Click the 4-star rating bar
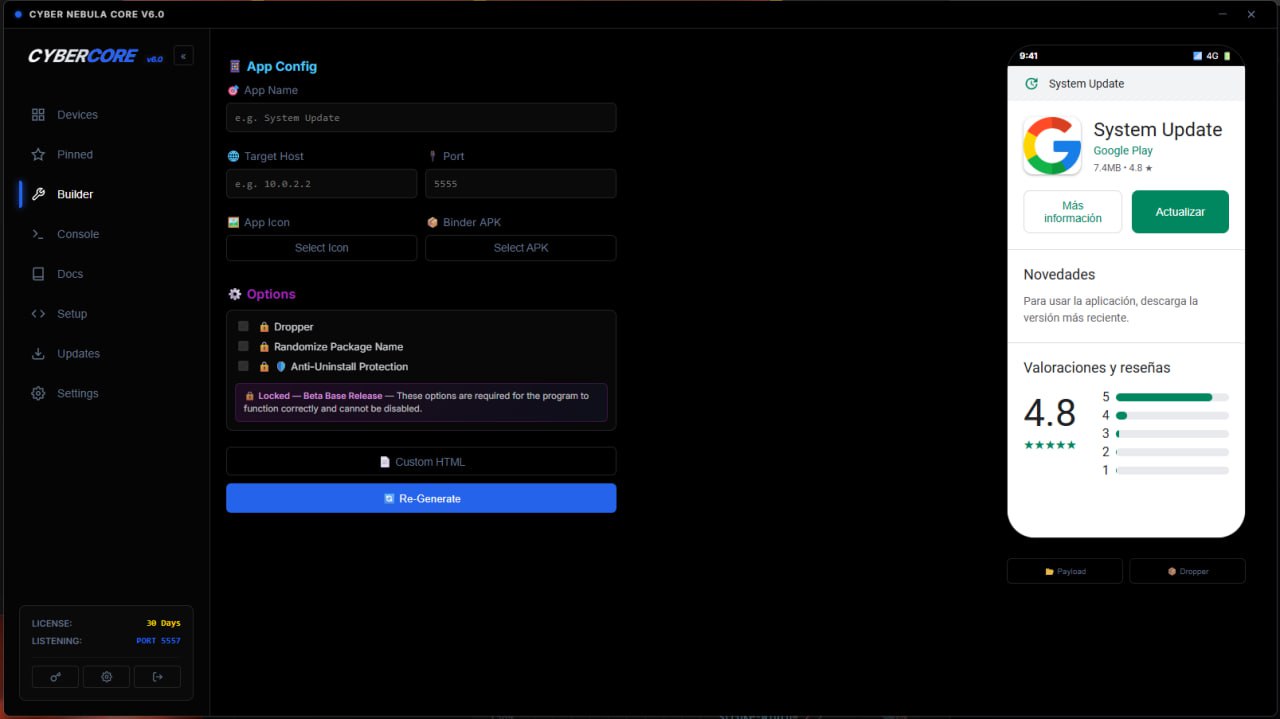 (x=1172, y=415)
